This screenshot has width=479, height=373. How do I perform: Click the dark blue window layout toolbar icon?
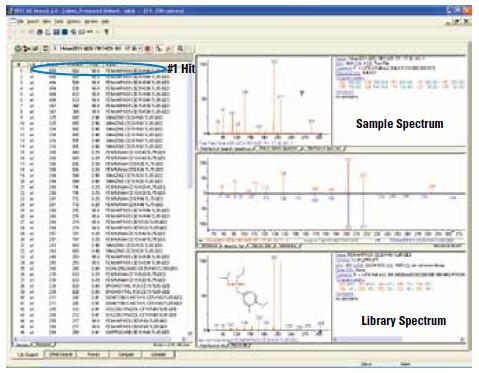point(65,32)
